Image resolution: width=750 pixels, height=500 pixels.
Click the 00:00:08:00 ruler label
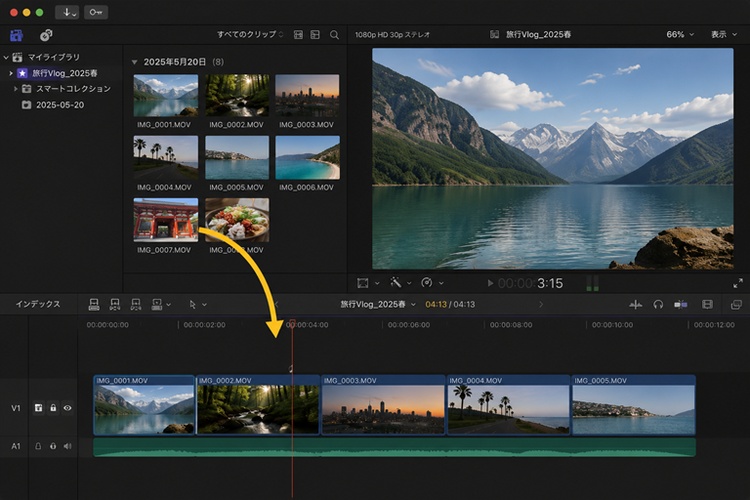coord(511,325)
